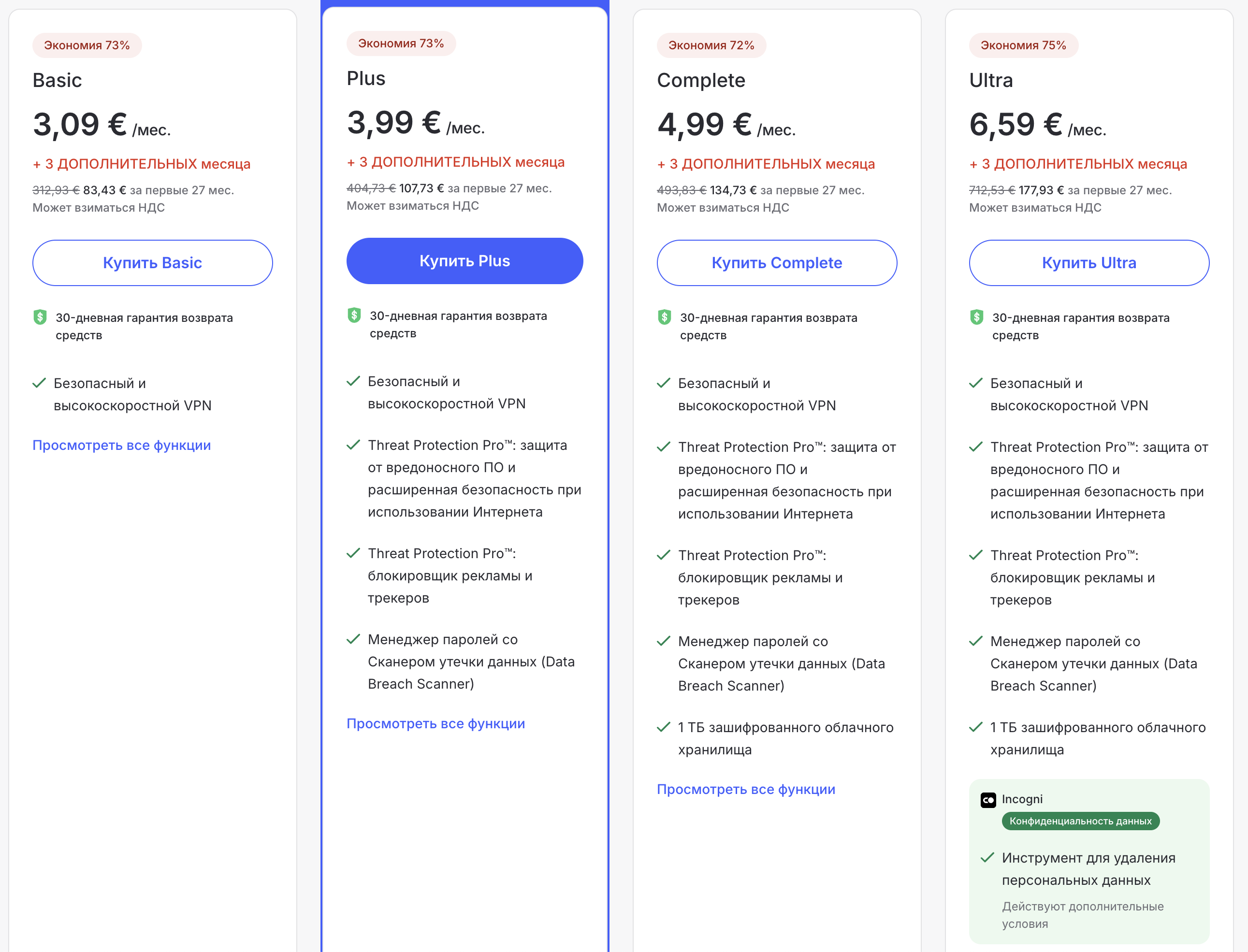The image size is (1248, 952).
Task: Click the money-back shield icon in Plus card
Action: tap(354, 315)
